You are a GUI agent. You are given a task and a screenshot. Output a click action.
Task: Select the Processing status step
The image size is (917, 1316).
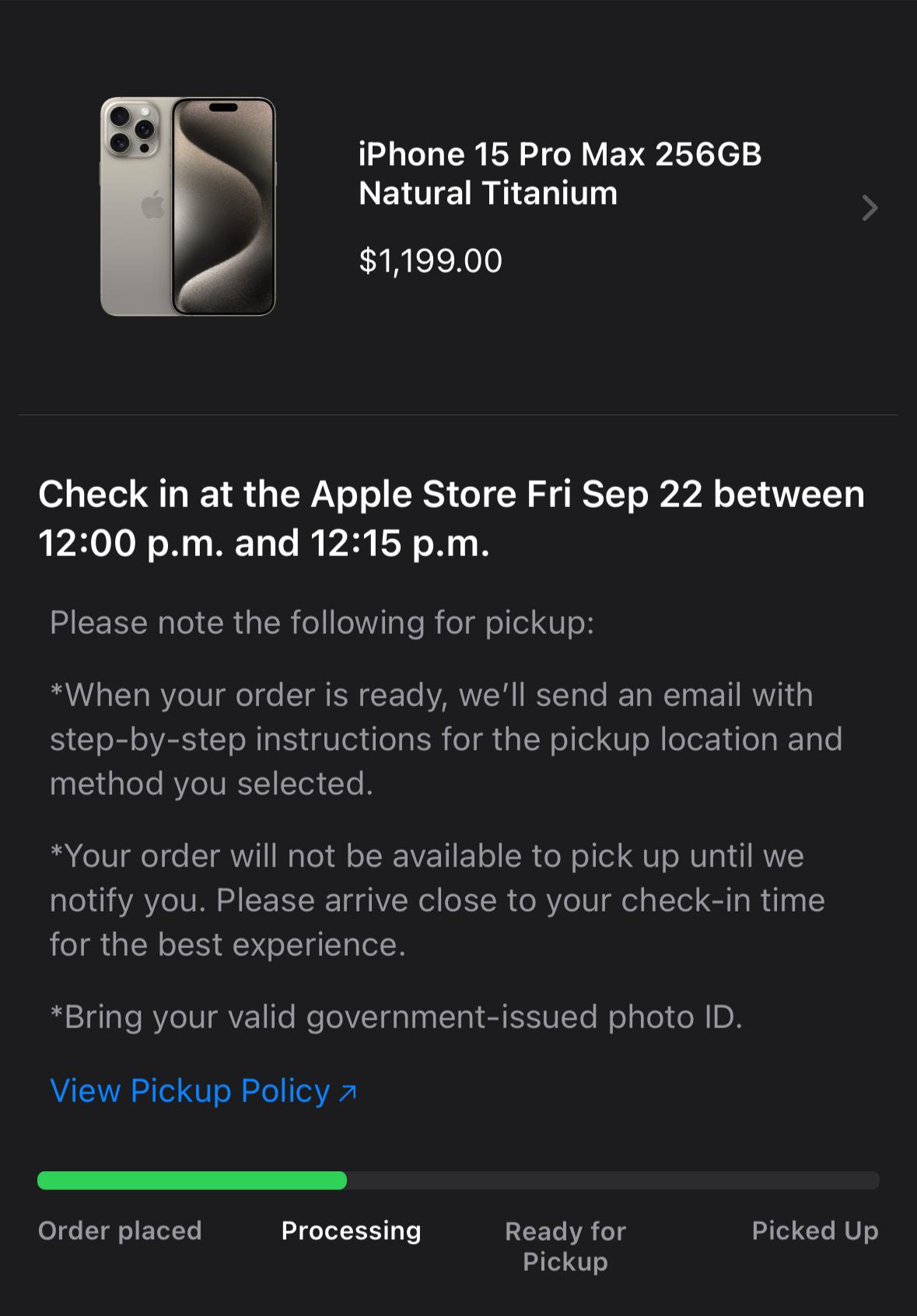point(351,1230)
